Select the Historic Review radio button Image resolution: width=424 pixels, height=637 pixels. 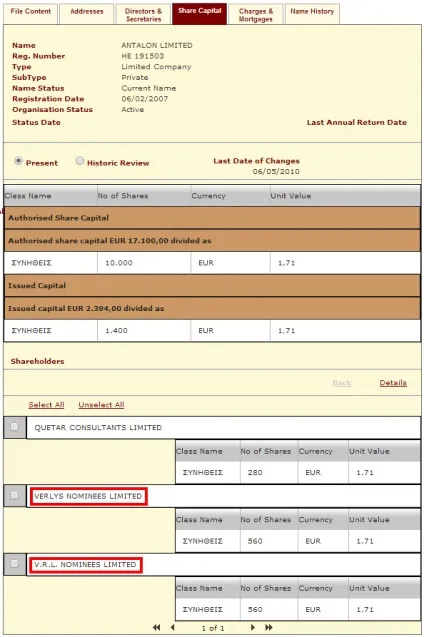tap(80, 161)
